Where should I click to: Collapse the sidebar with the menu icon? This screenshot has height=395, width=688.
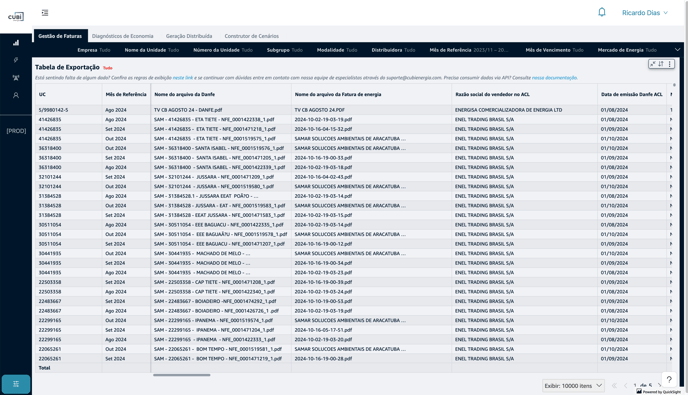click(x=45, y=13)
